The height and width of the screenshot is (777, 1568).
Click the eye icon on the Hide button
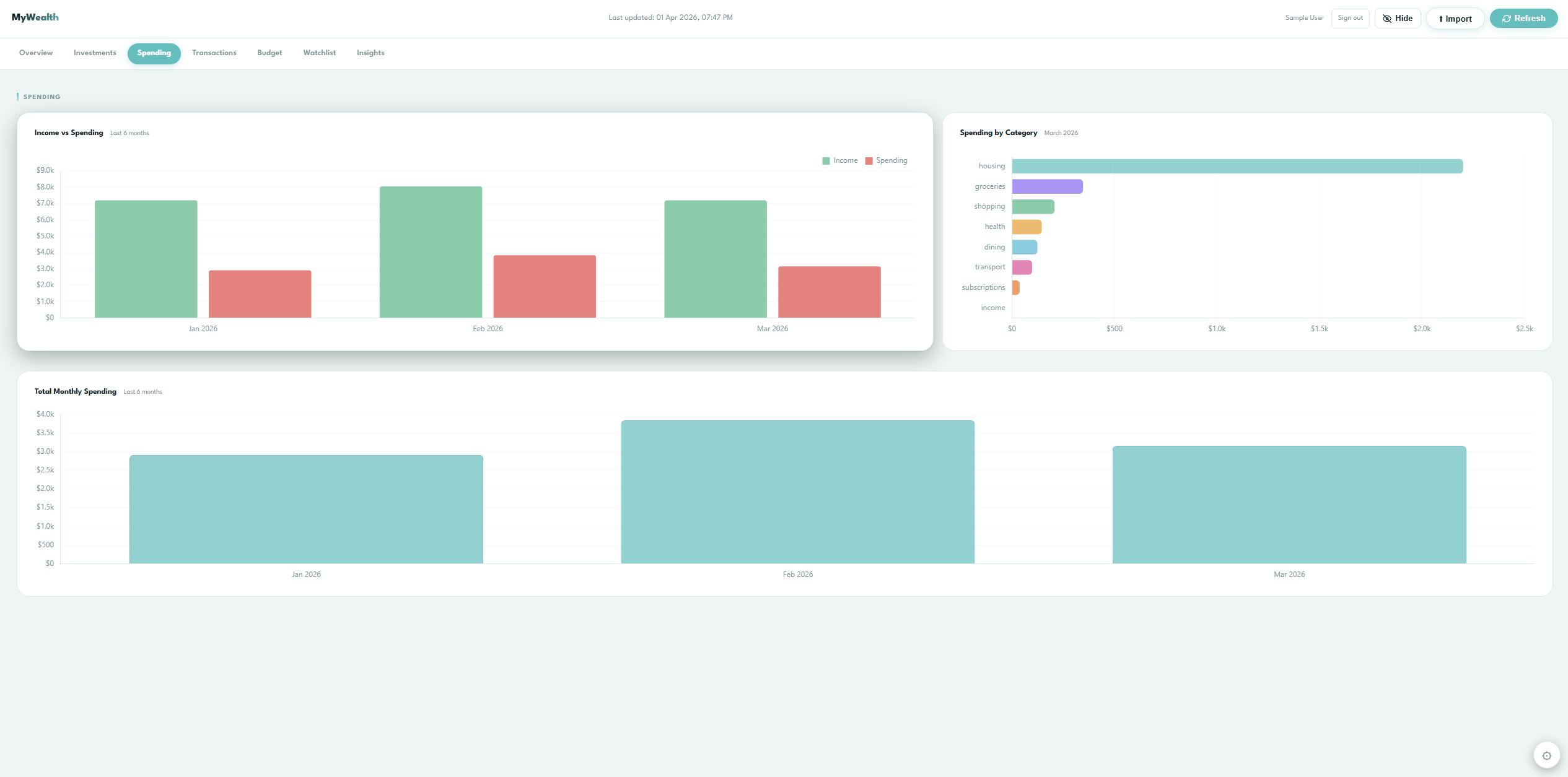click(1387, 18)
